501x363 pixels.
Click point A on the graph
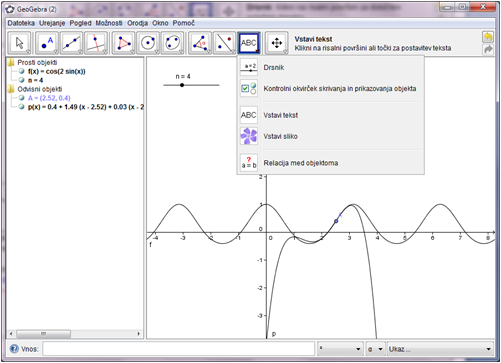click(336, 221)
